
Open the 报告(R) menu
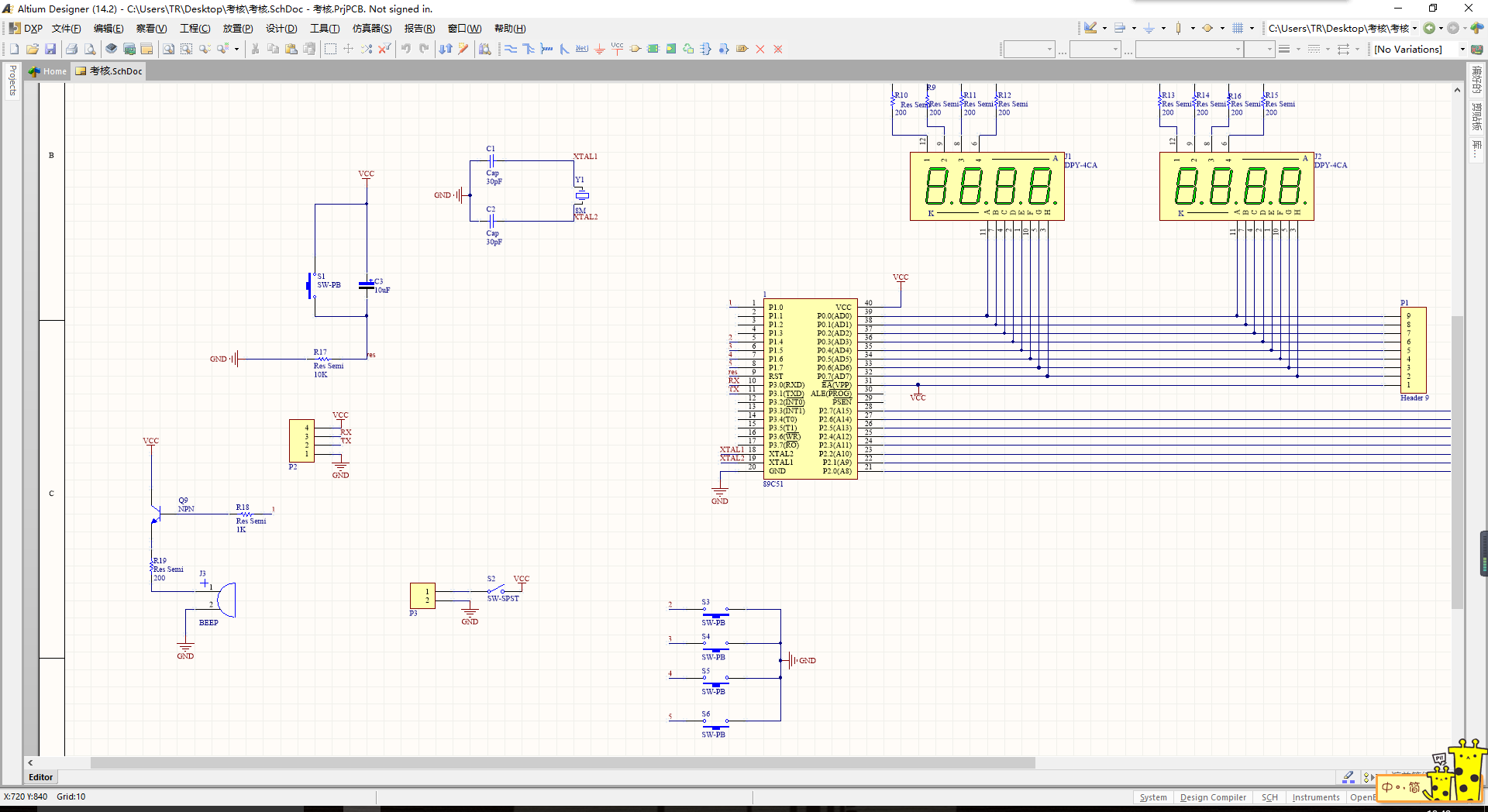pyautogui.click(x=419, y=28)
